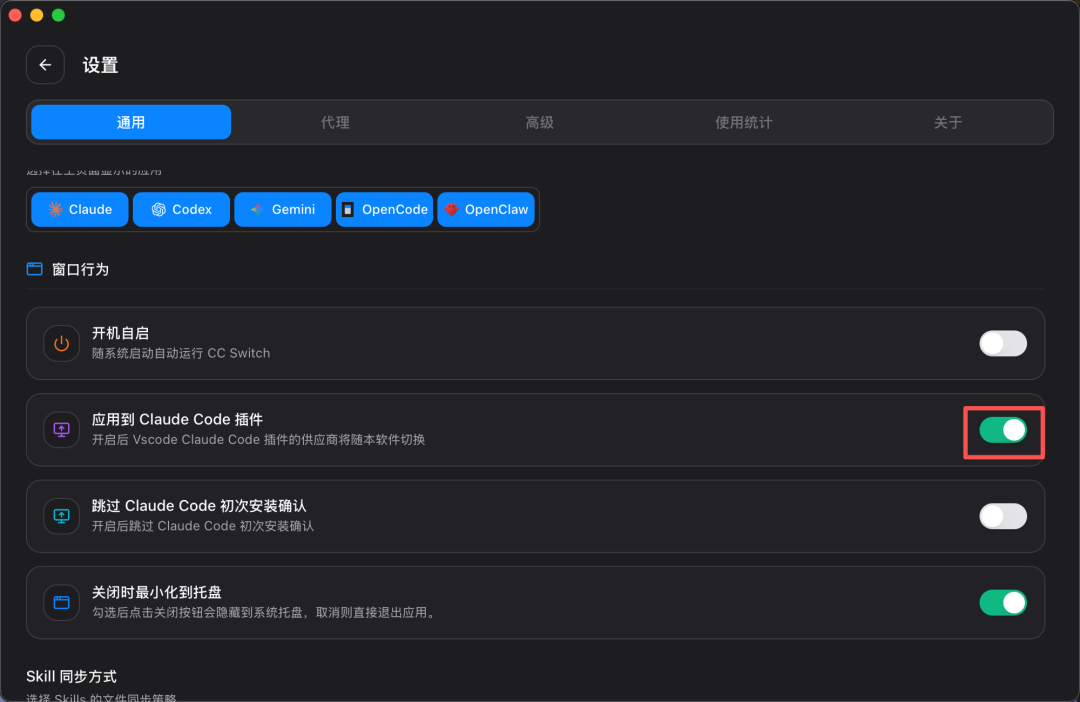Click the Codex swirl logo icon
This screenshot has height=702, width=1080.
158,209
